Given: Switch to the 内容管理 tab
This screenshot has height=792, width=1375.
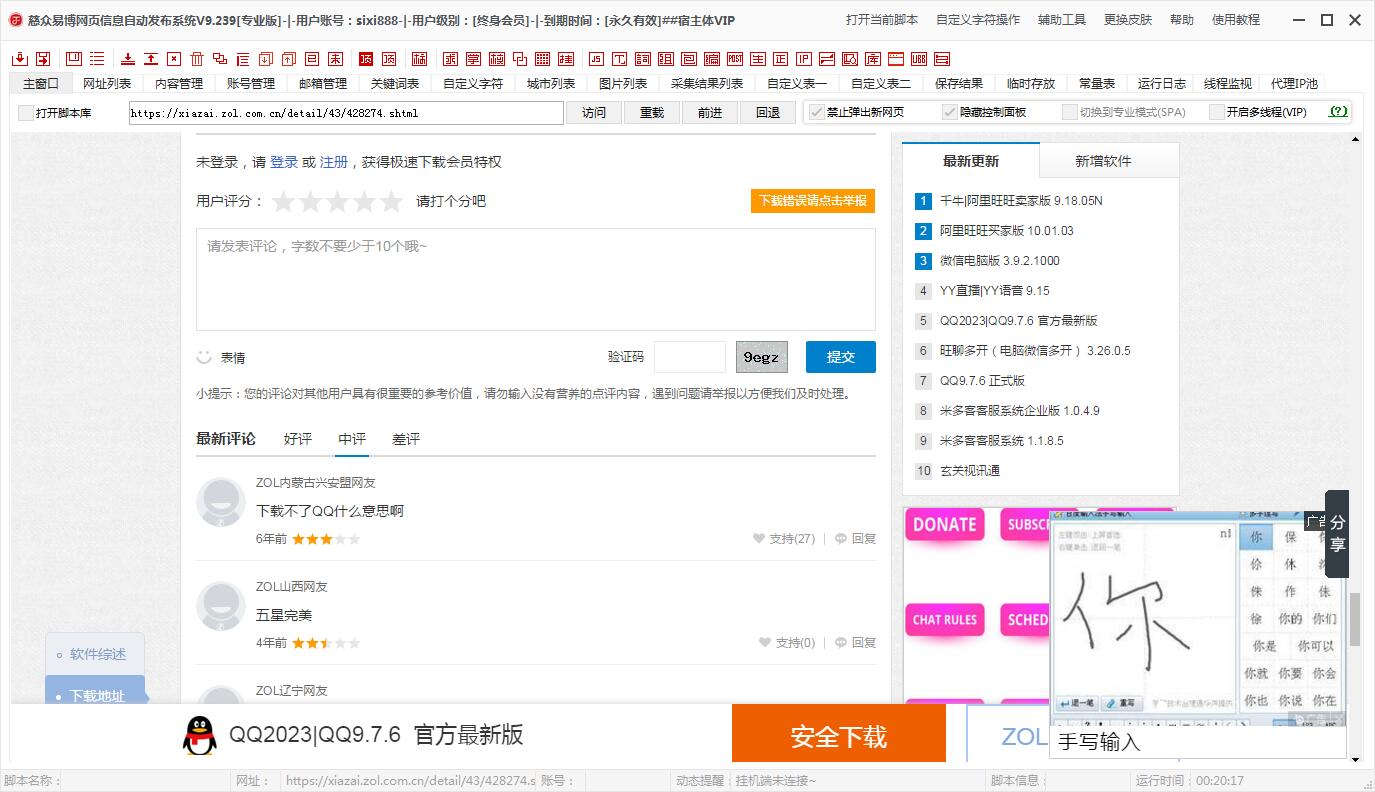Looking at the screenshot, I should click(x=179, y=84).
